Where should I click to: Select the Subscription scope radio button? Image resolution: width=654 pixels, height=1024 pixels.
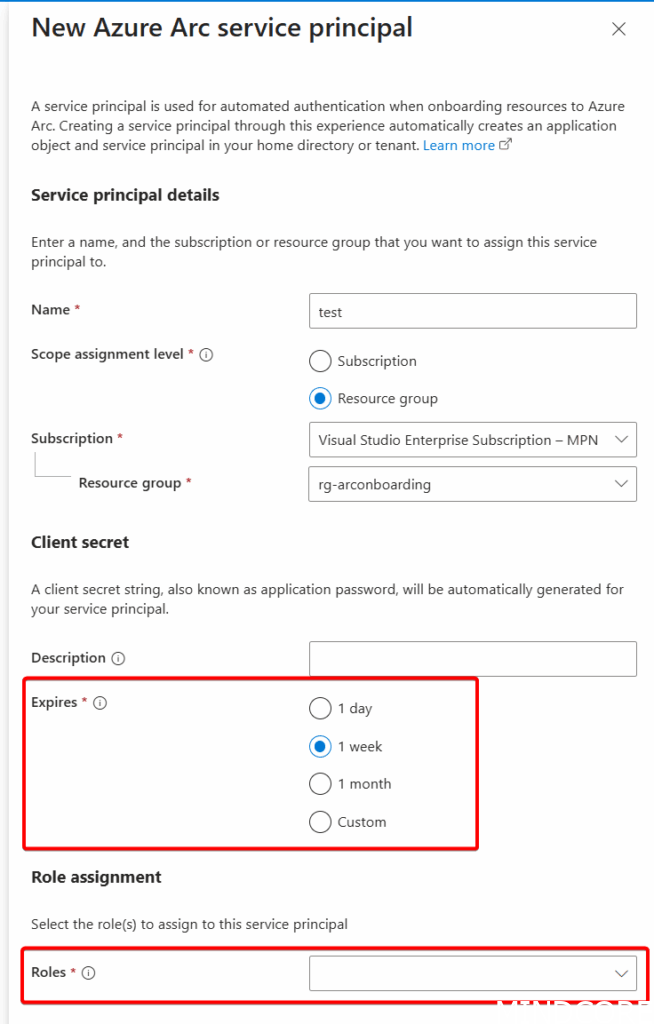pyautogui.click(x=320, y=361)
